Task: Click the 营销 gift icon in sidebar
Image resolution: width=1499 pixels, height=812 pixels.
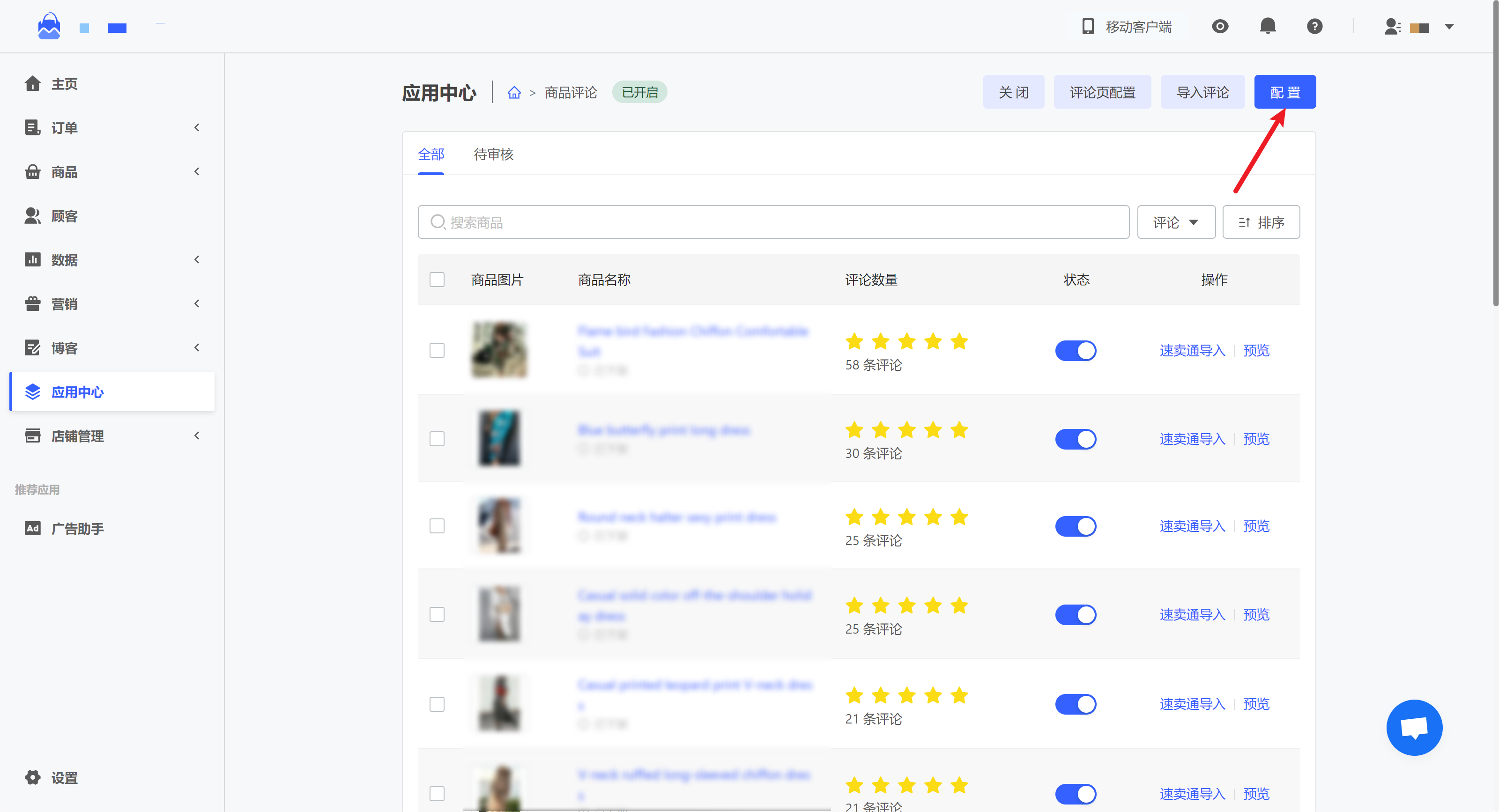Action: coord(33,303)
